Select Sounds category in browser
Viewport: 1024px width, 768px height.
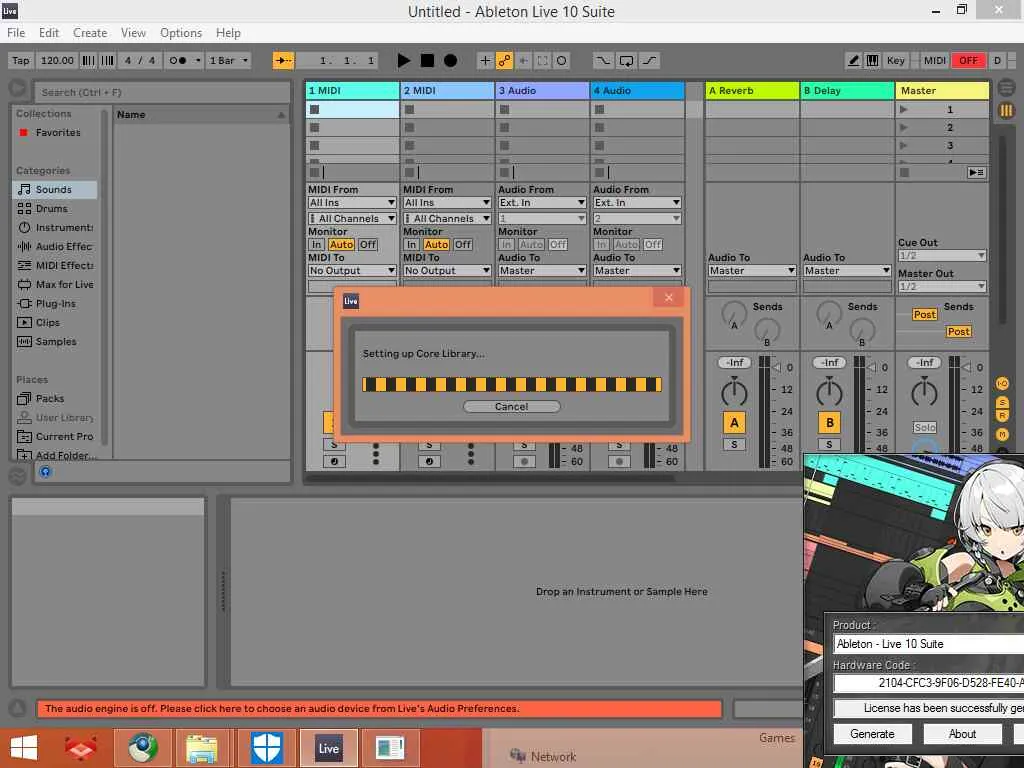click(55, 189)
